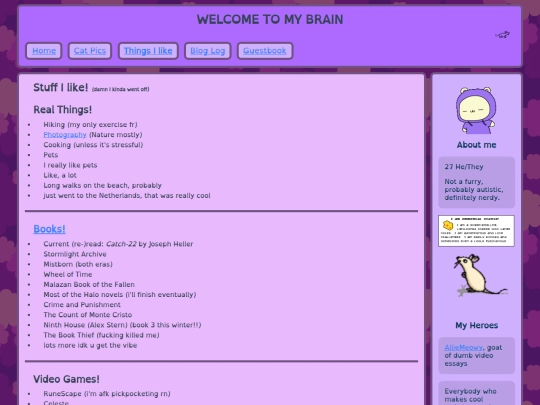Click the small rat icon in header
540x405 pixels.
point(502,34)
